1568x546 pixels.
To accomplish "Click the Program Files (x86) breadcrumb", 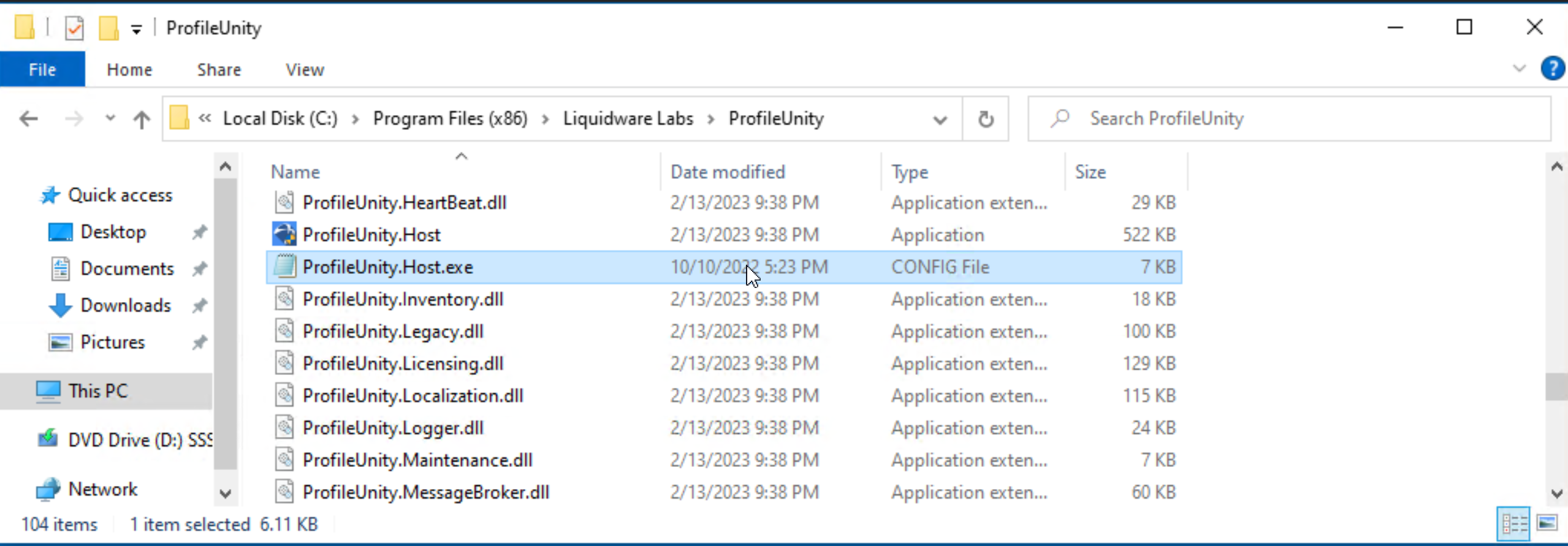I will coord(450,118).
